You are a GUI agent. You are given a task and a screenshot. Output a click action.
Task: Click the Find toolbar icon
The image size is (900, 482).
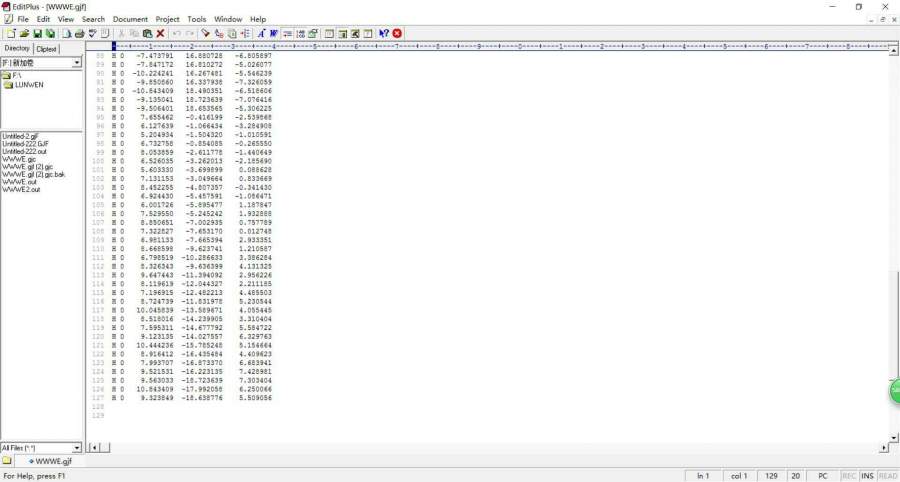[x=205, y=33]
